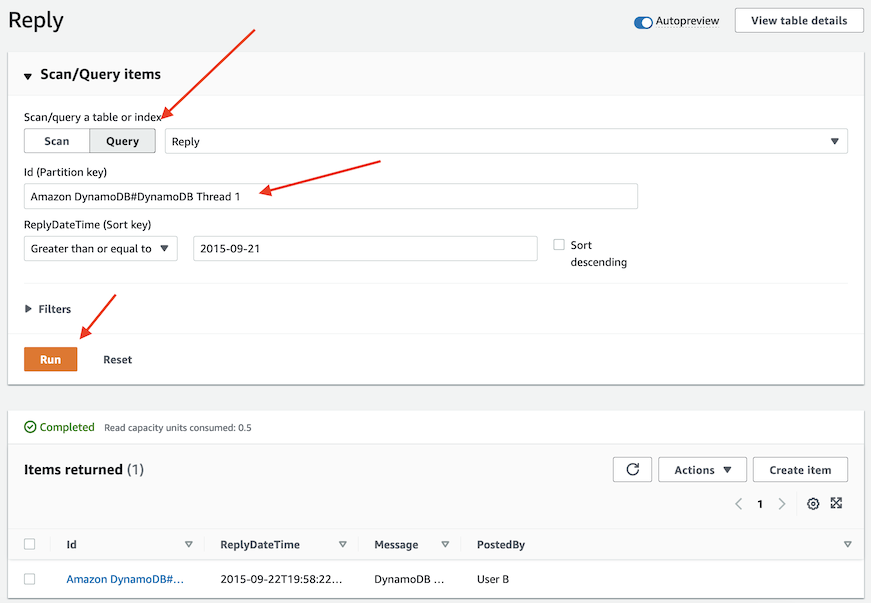Open the Reply table or index dropdown
The width and height of the screenshot is (871, 603).
click(506, 141)
